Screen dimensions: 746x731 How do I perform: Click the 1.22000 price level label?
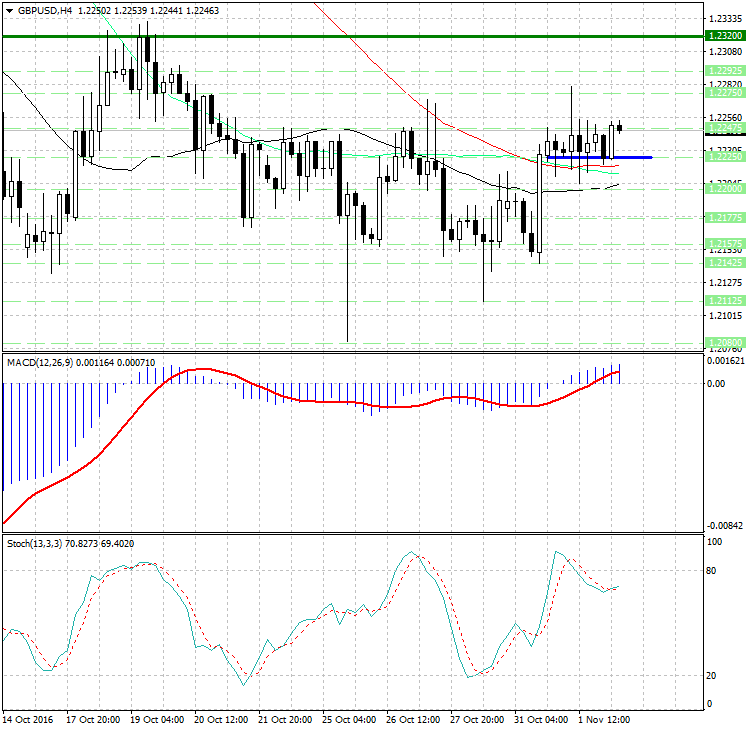pyautogui.click(x=723, y=188)
